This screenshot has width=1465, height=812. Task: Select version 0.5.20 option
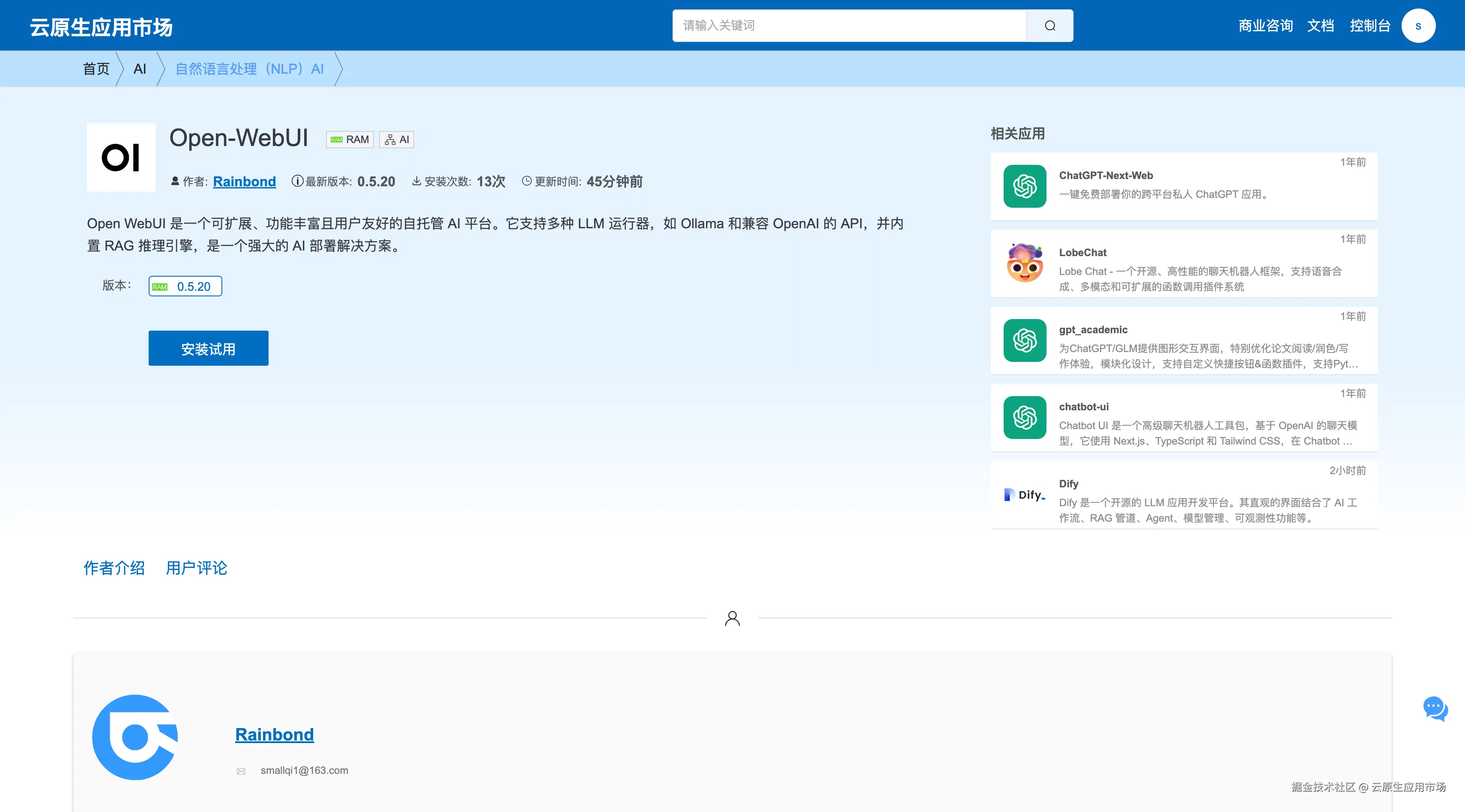[185, 286]
